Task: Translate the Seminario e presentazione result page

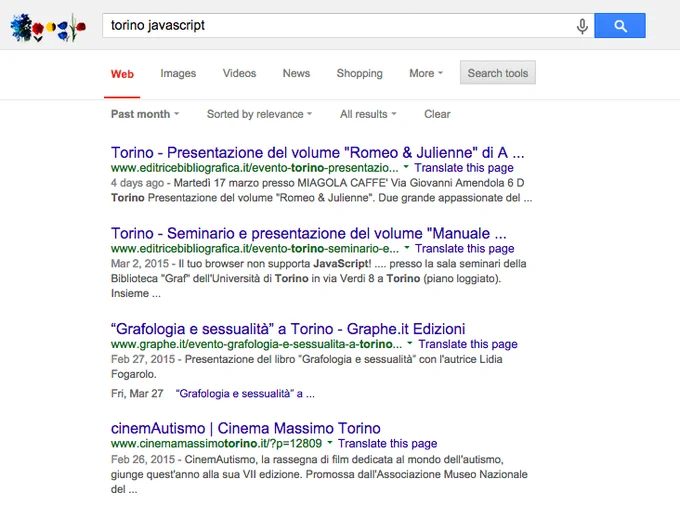Action: 464,249
